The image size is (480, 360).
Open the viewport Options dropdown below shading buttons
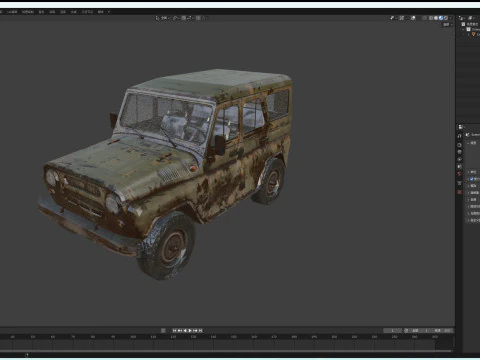click(x=447, y=25)
